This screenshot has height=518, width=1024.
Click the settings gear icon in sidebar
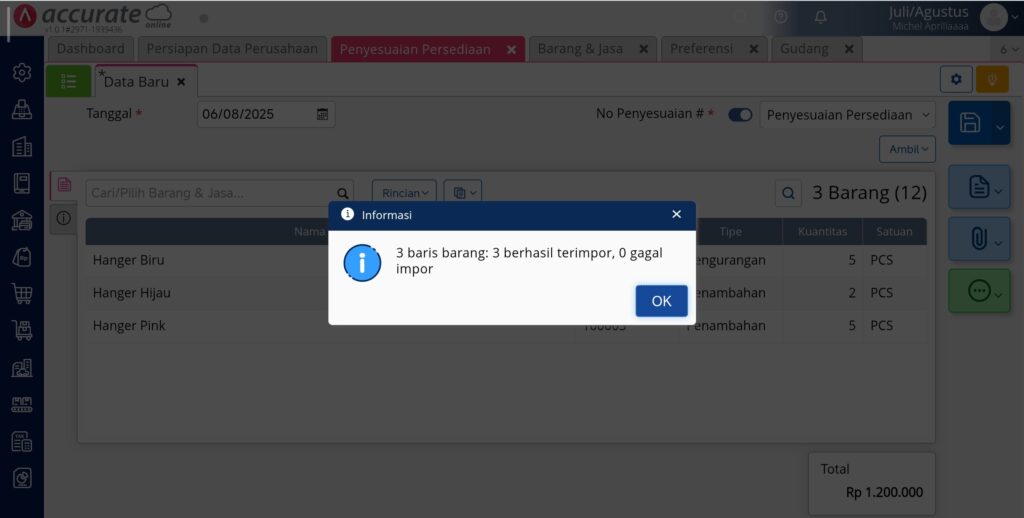(22, 73)
